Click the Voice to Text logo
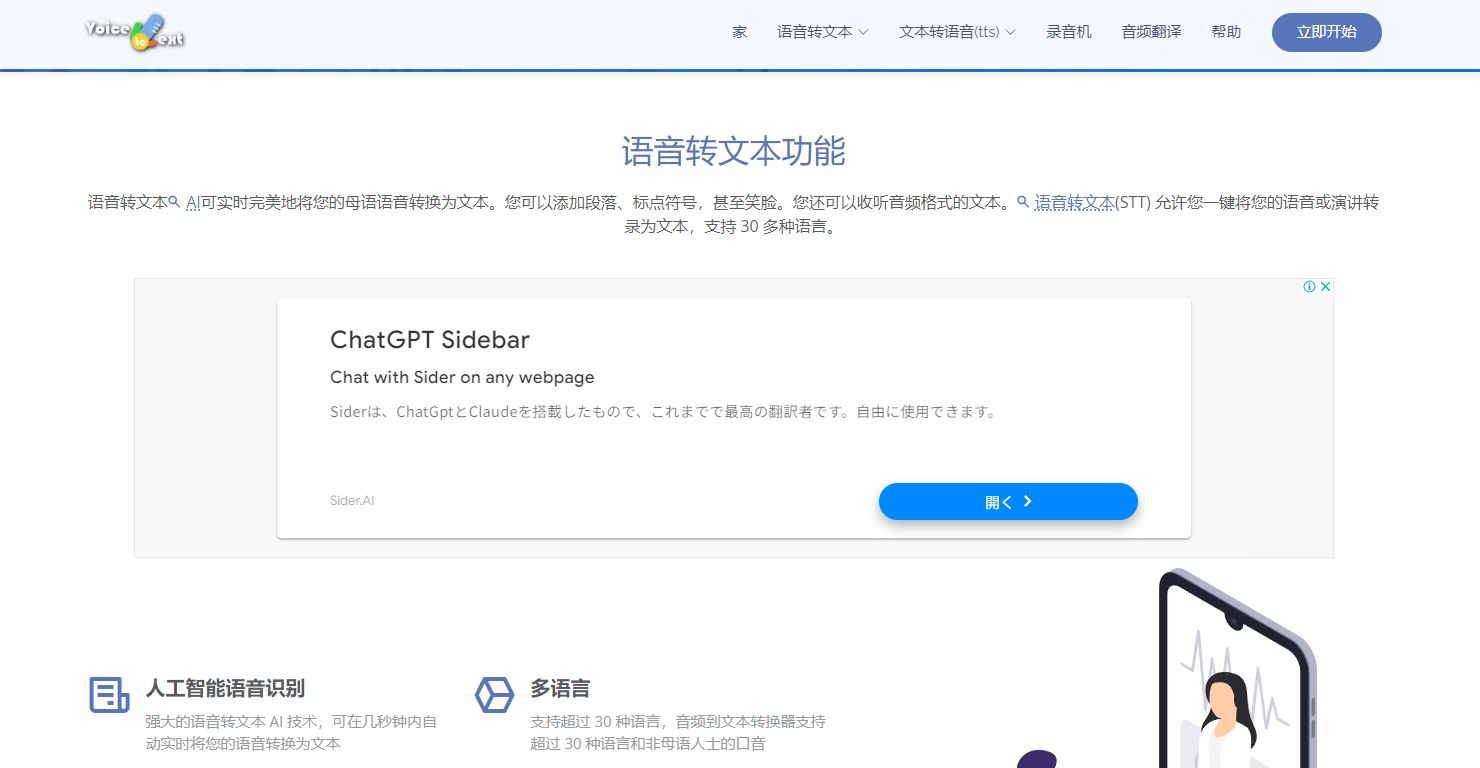The width and height of the screenshot is (1480, 768). pyautogui.click(x=135, y=32)
